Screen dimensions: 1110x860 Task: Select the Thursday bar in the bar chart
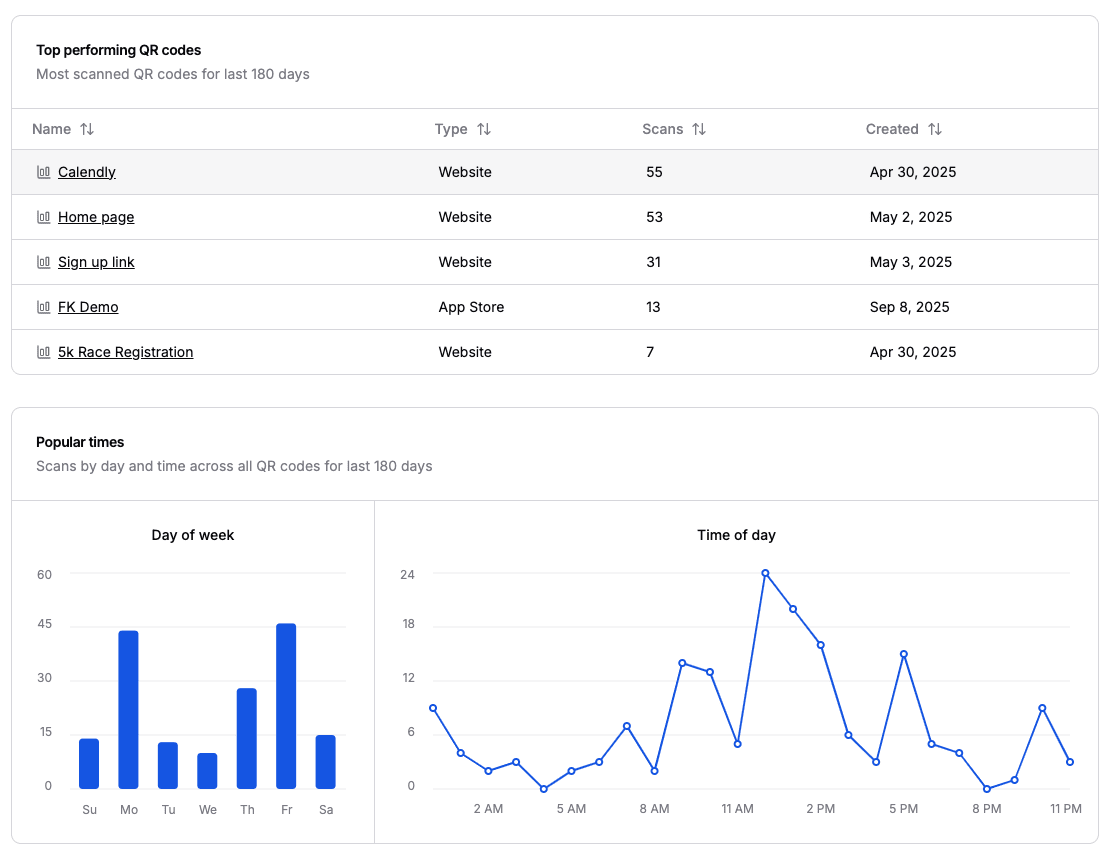click(247, 738)
